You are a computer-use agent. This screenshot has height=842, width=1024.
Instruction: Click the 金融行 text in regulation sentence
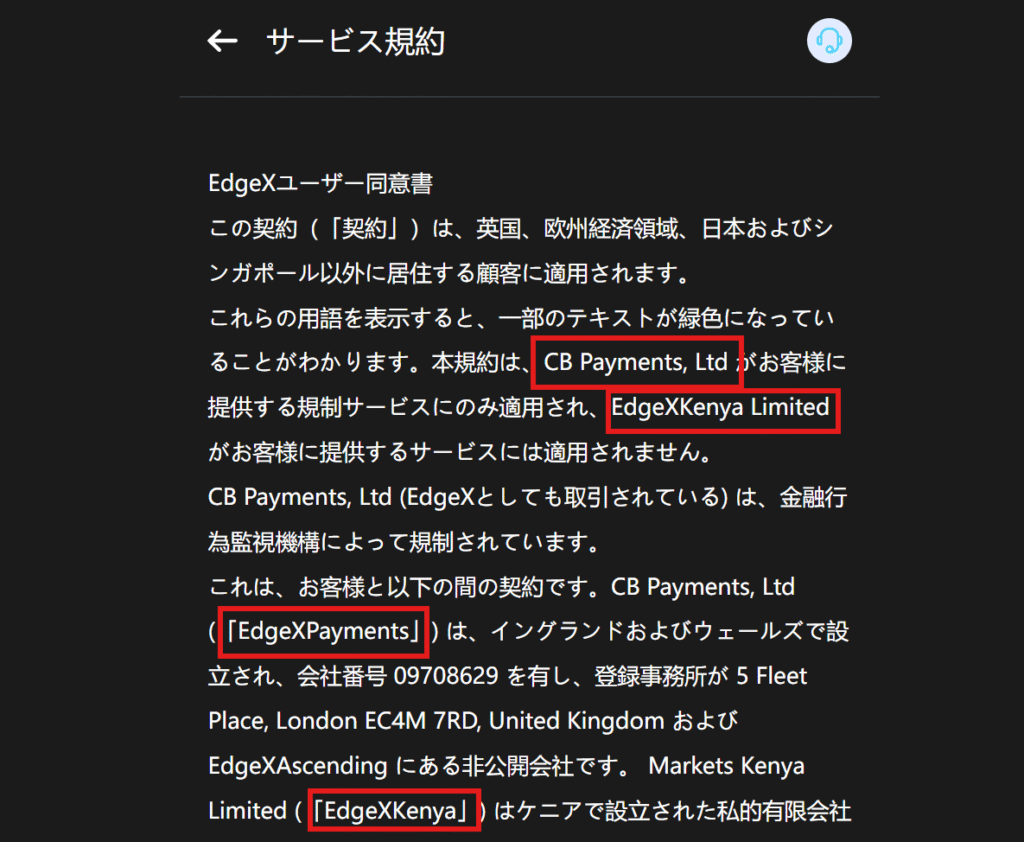[813, 497]
